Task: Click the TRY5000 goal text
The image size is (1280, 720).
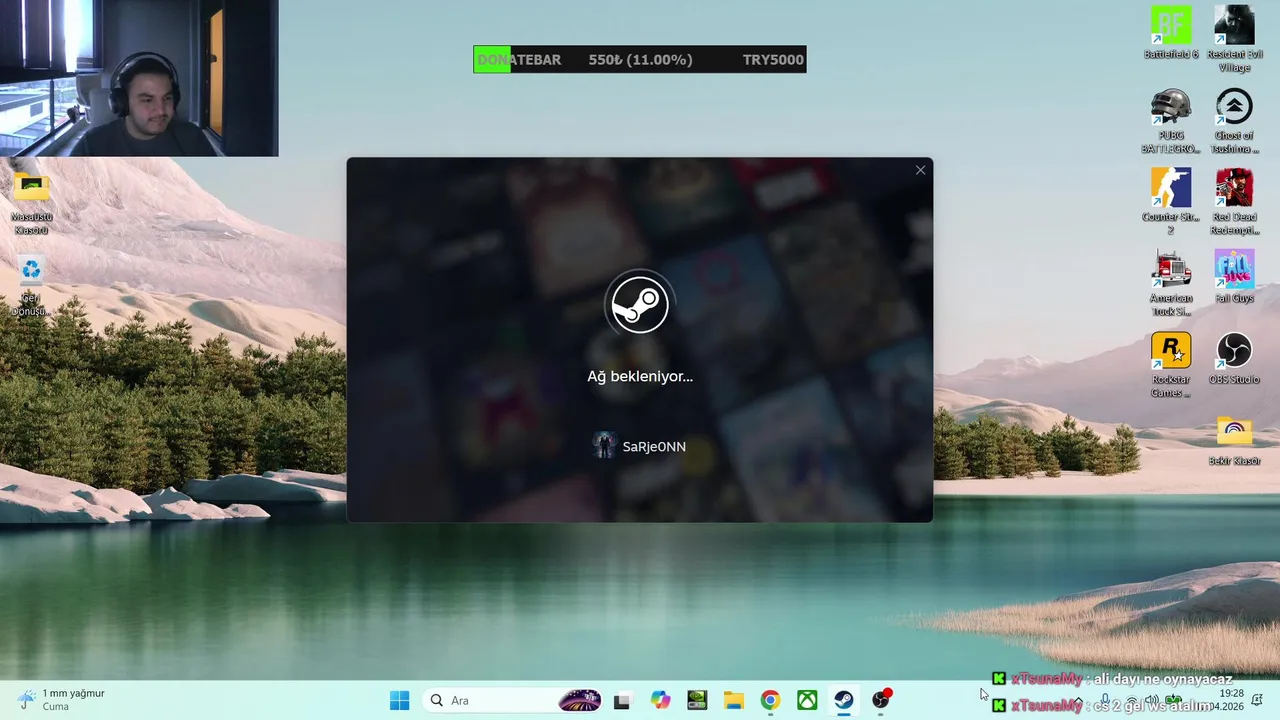Action: tap(773, 60)
